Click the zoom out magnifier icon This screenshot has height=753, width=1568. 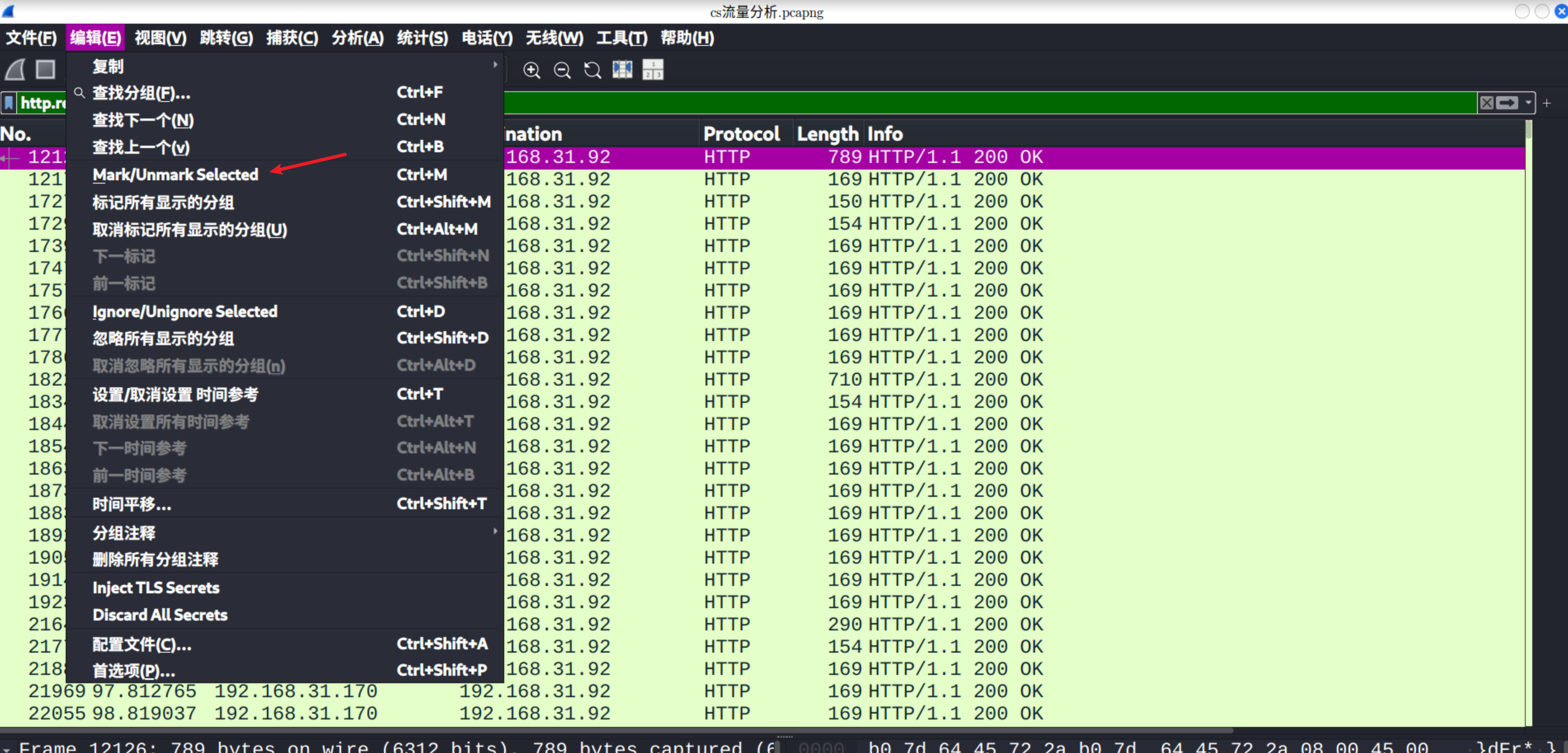562,70
